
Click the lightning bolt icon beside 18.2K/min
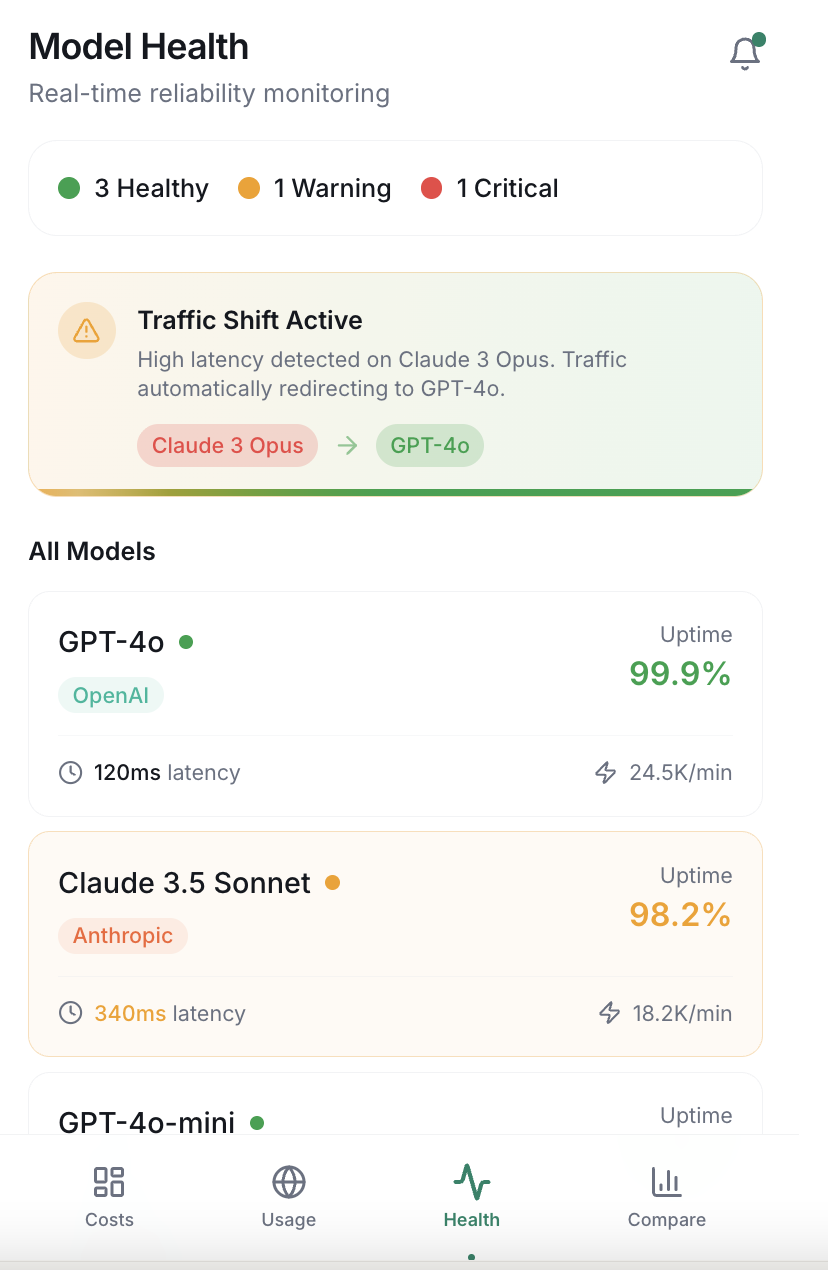609,1013
